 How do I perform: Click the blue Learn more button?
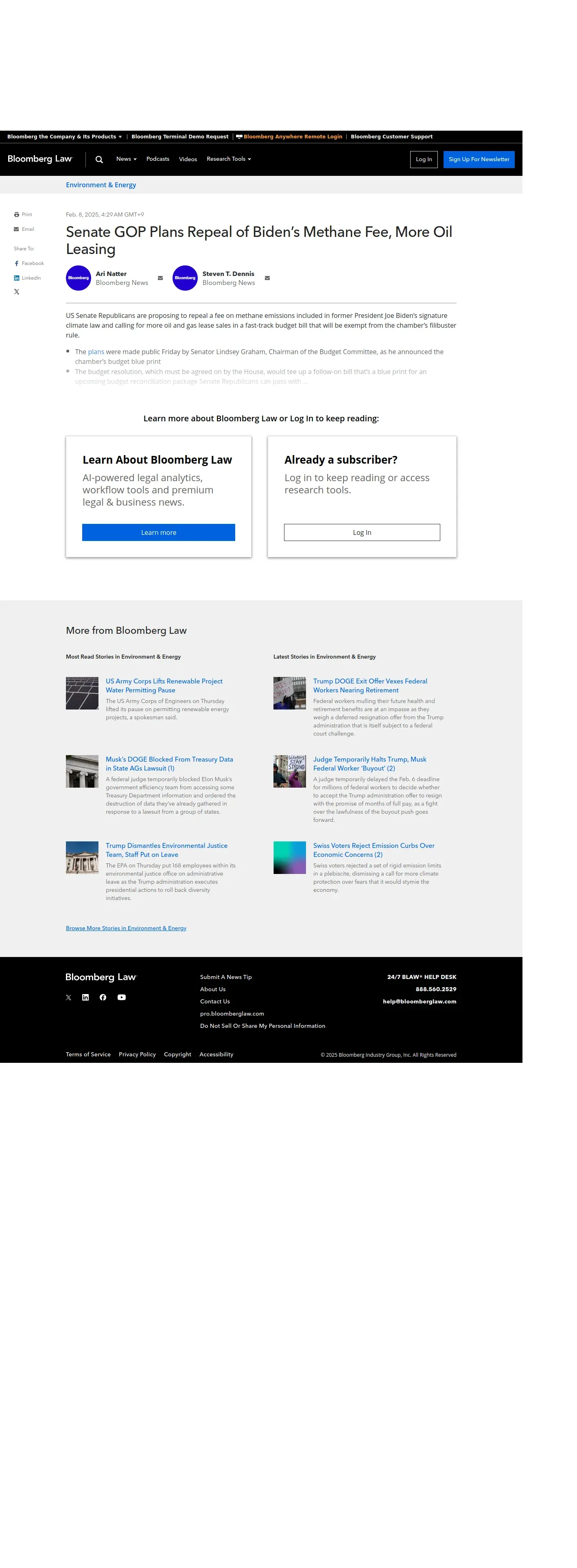tap(159, 532)
